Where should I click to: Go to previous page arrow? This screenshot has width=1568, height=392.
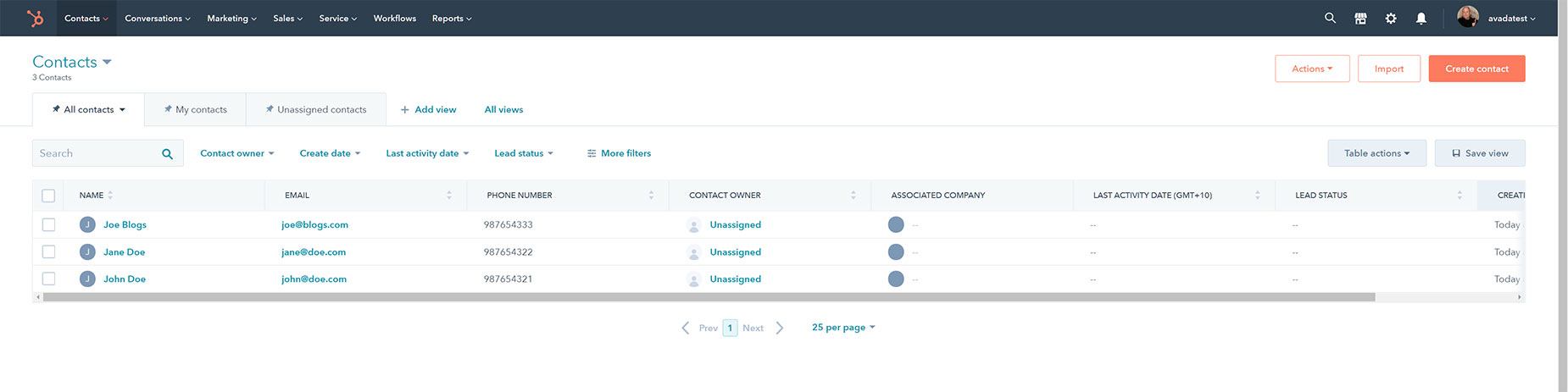coord(686,328)
